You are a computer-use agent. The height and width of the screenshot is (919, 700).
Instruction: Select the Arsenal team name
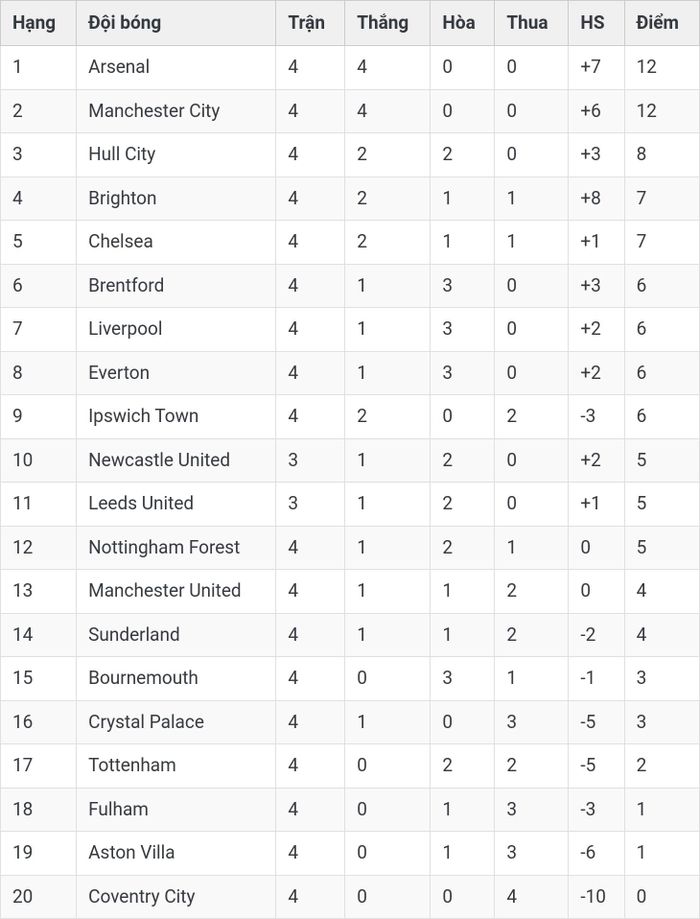point(119,67)
